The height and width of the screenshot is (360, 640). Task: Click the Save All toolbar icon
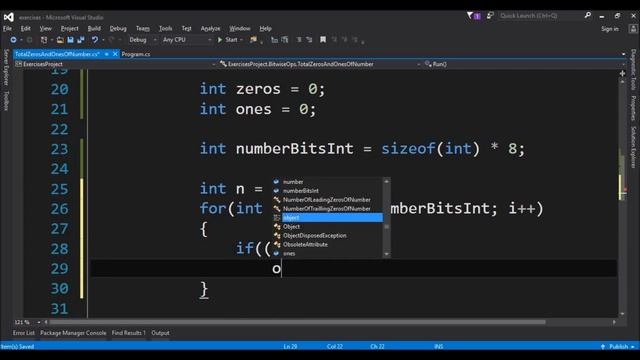(x=81, y=40)
